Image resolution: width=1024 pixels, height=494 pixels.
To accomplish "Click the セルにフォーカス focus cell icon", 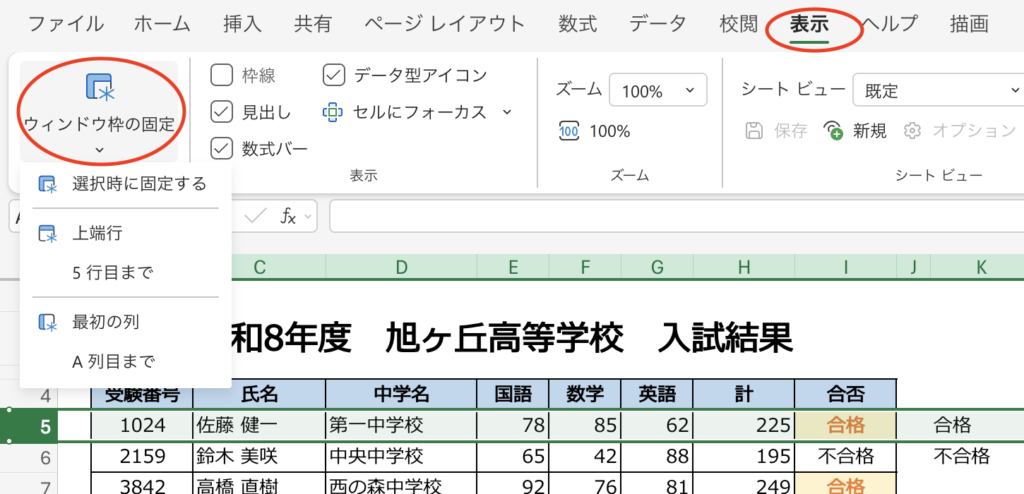I will (332, 112).
